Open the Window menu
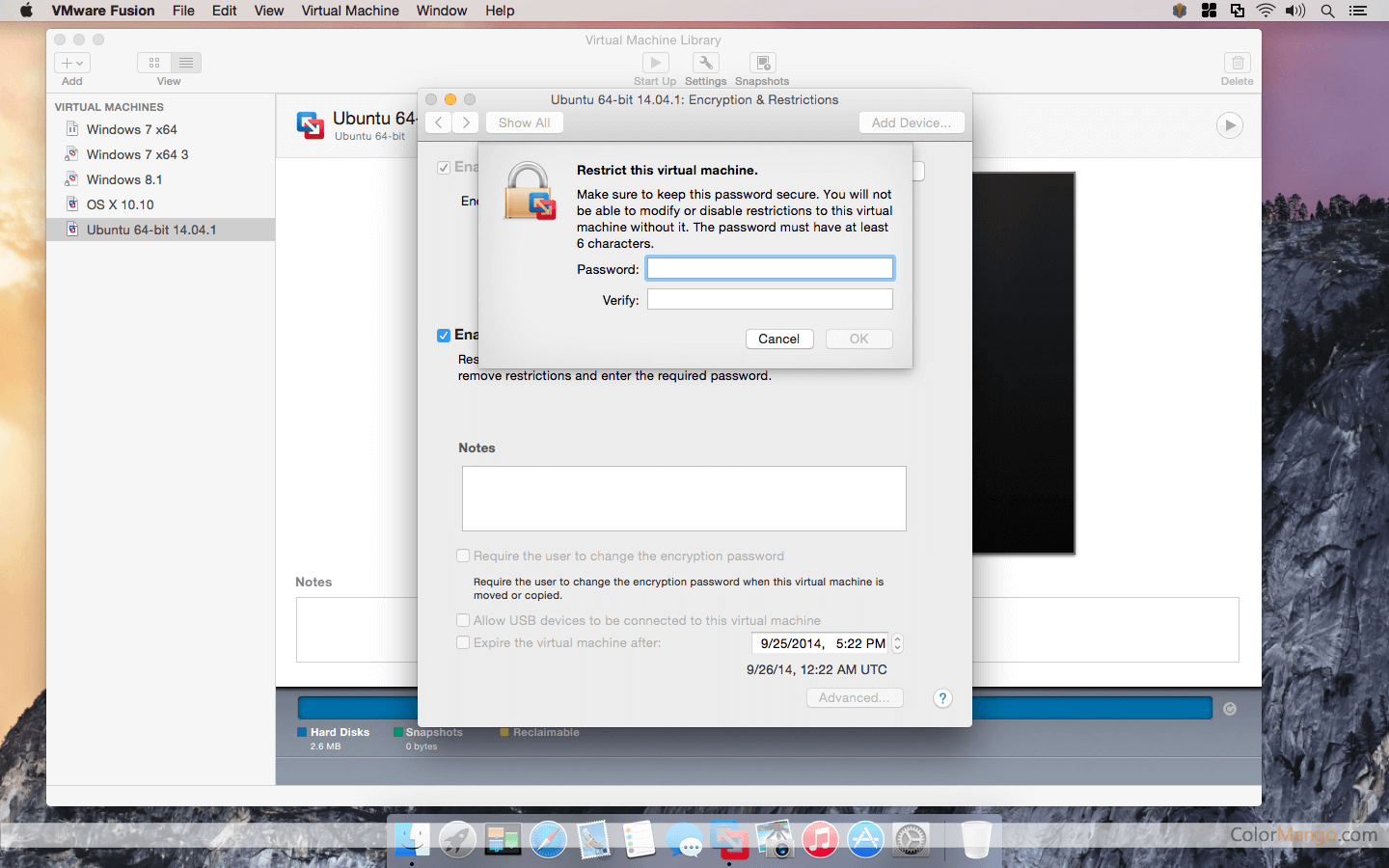The height and width of the screenshot is (868, 1389). pyautogui.click(x=441, y=11)
